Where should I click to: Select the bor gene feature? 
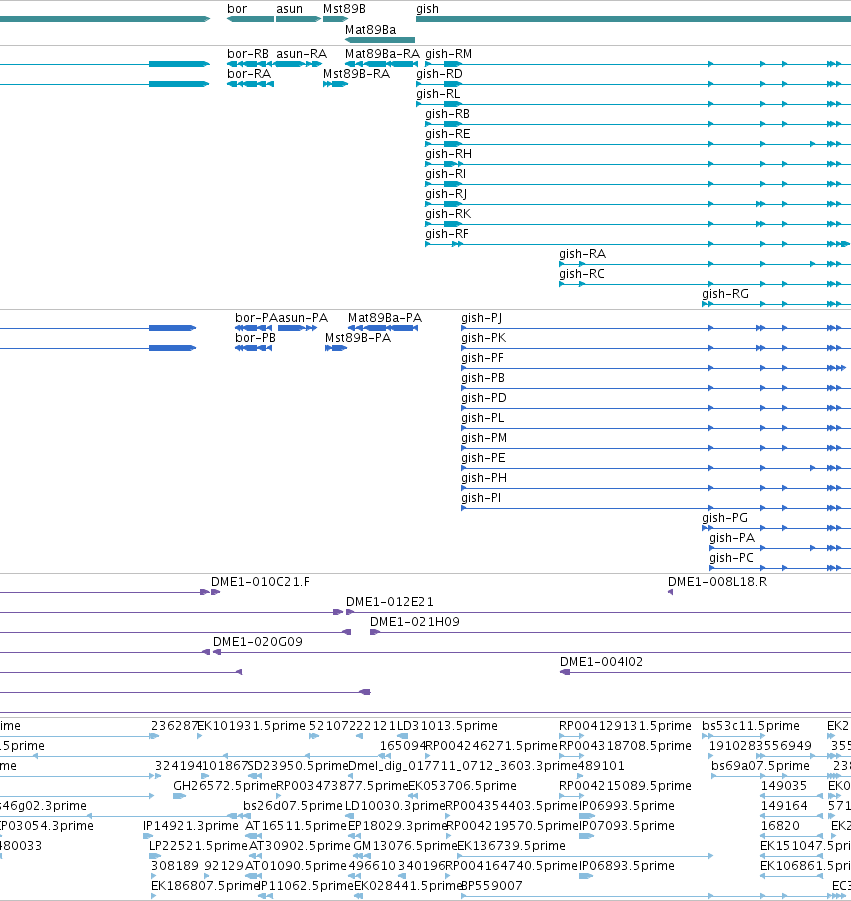[x=251, y=19]
